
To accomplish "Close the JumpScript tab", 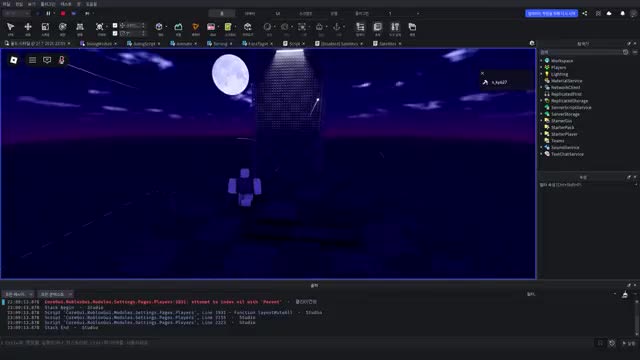I will tap(159, 44).
